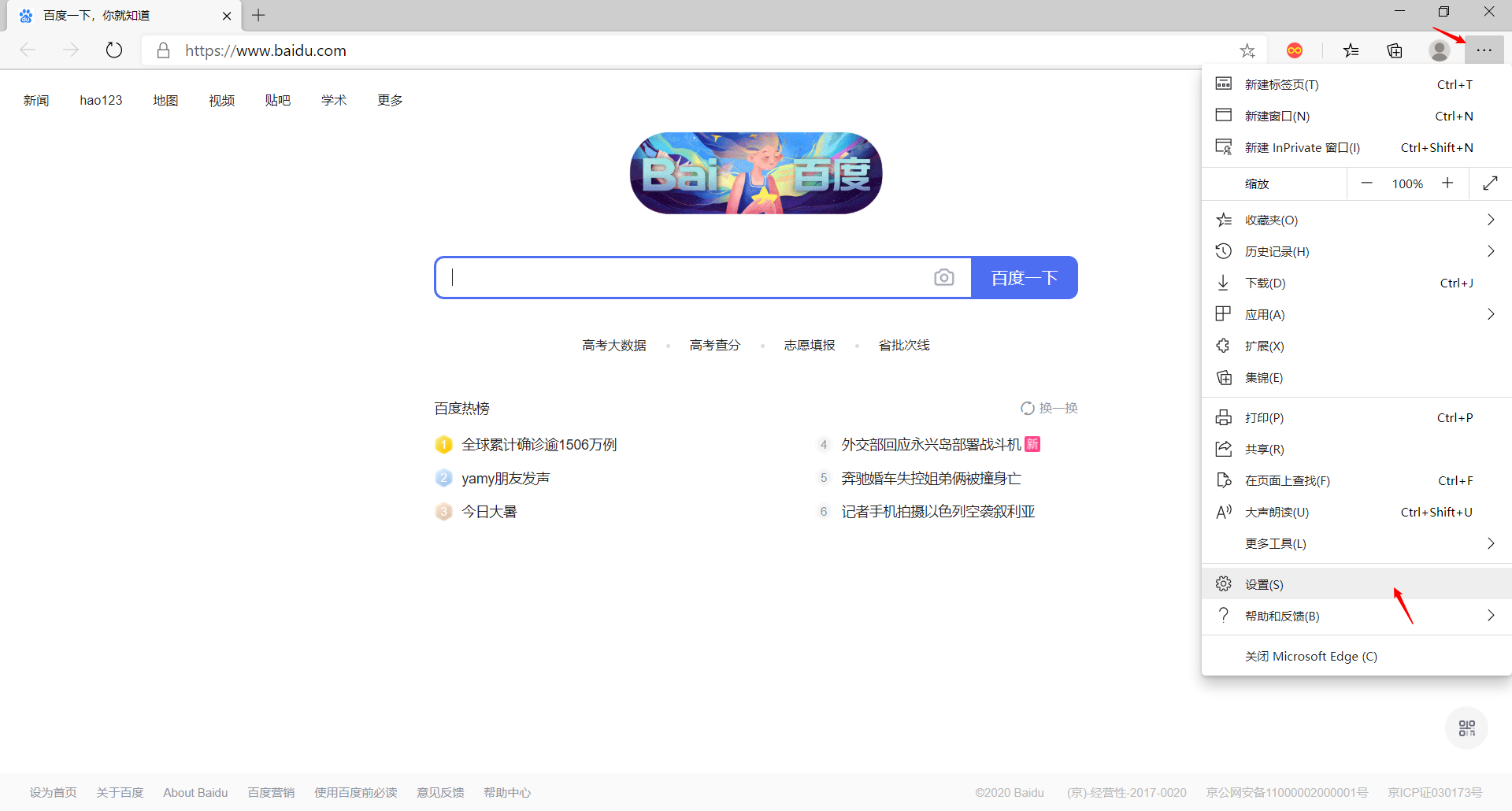Click the red extension icon in toolbar
Image resolution: width=1512 pixels, height=811 pixels.
1295,50
